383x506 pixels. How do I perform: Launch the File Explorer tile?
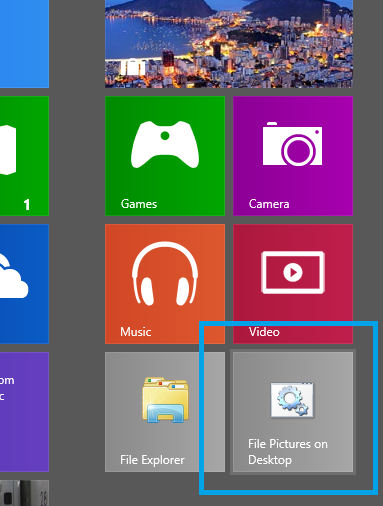point(165,412)
